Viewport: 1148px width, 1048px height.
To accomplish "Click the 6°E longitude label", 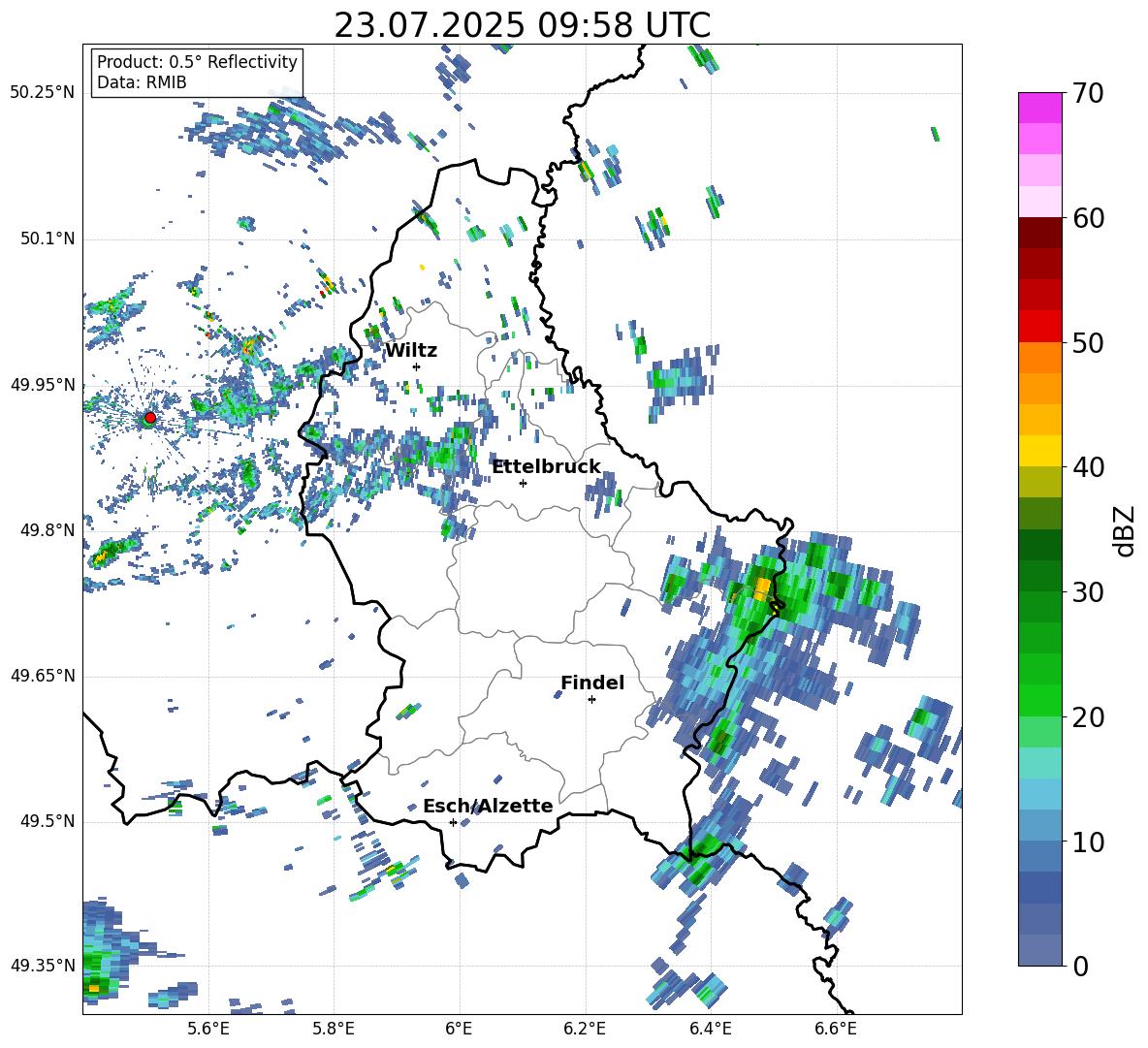I will pyautogui.click(x=459, y=1029).
